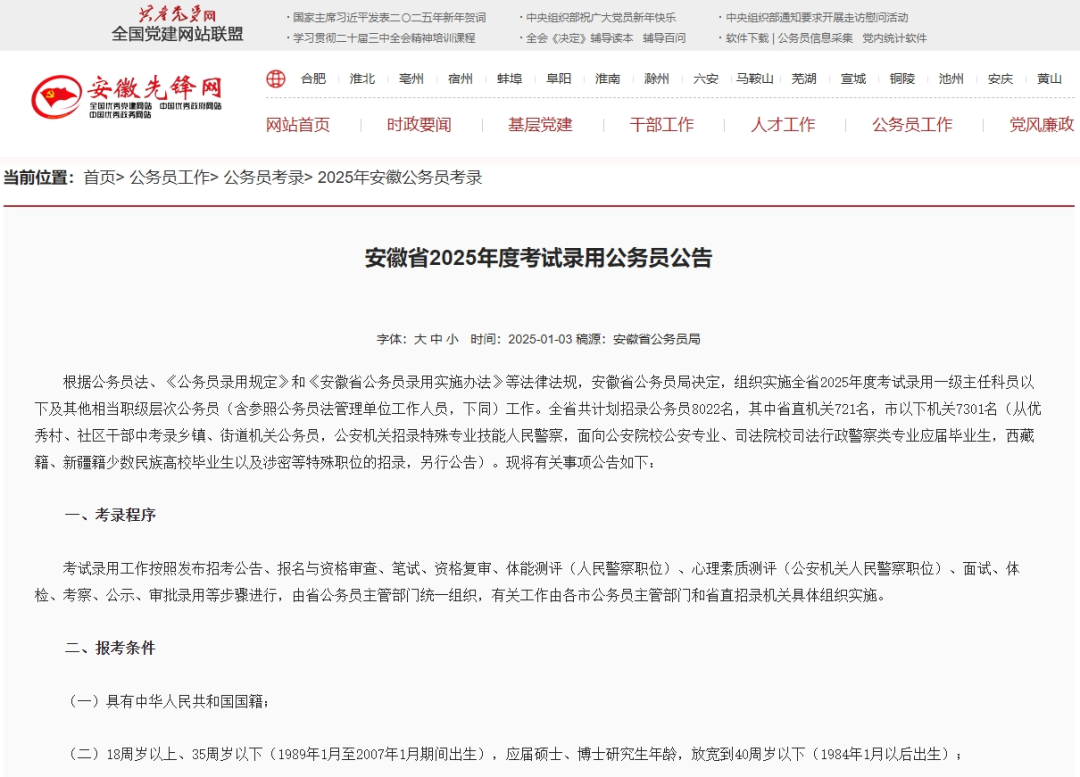Open the 党风廉政 navigation item
Viewport: 1080px width, 777px height.
point(1041,125)
